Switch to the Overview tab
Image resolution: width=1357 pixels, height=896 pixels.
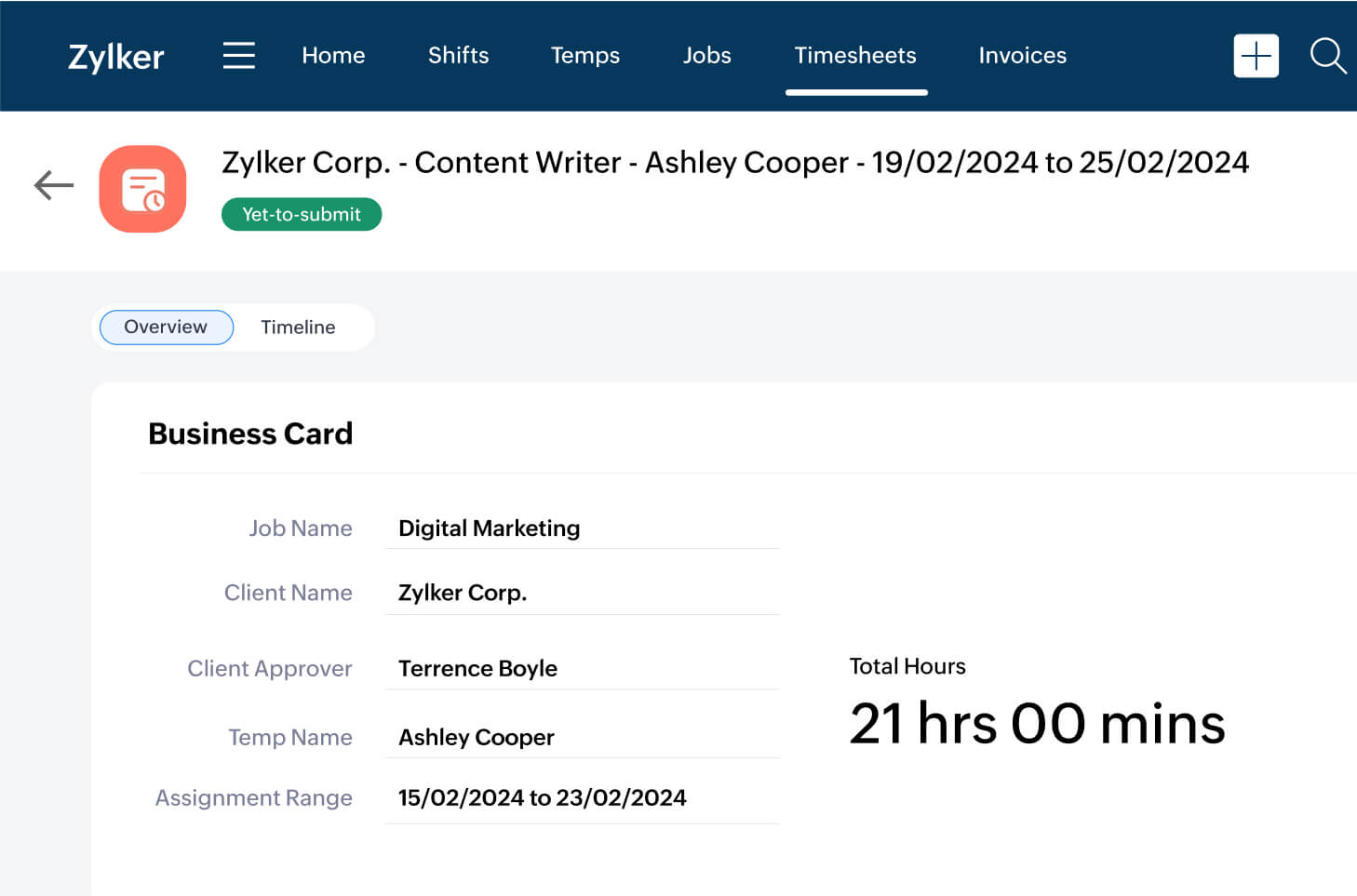[167, 328]
